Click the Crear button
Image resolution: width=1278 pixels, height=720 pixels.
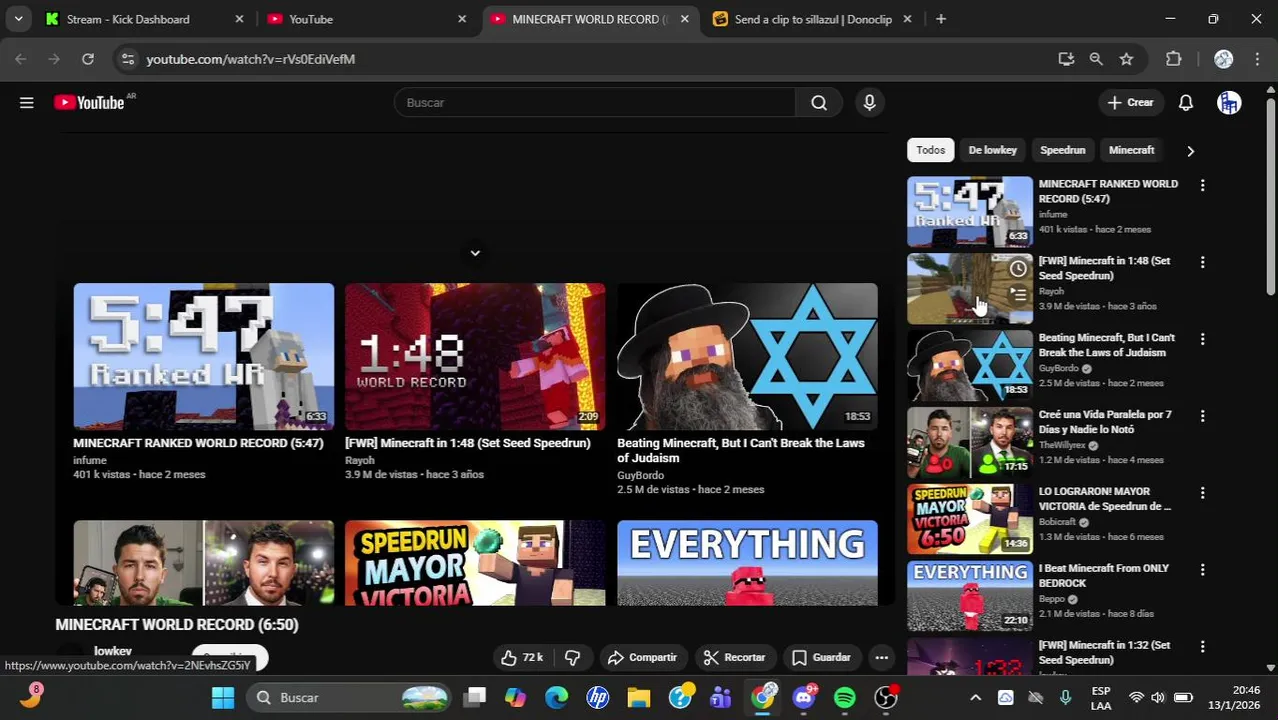[1130, 102]
